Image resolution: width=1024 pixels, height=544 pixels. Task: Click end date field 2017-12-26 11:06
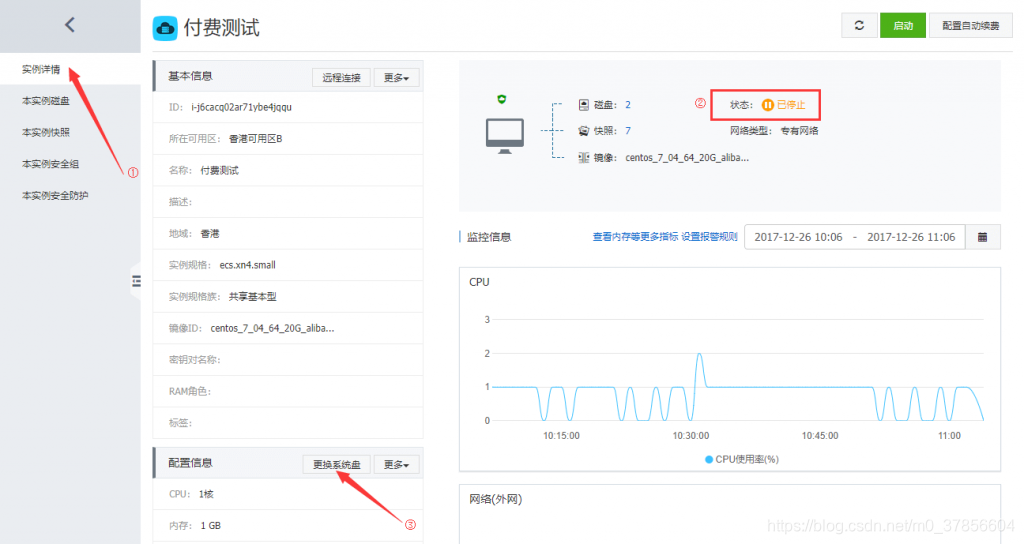click(911, 237)
